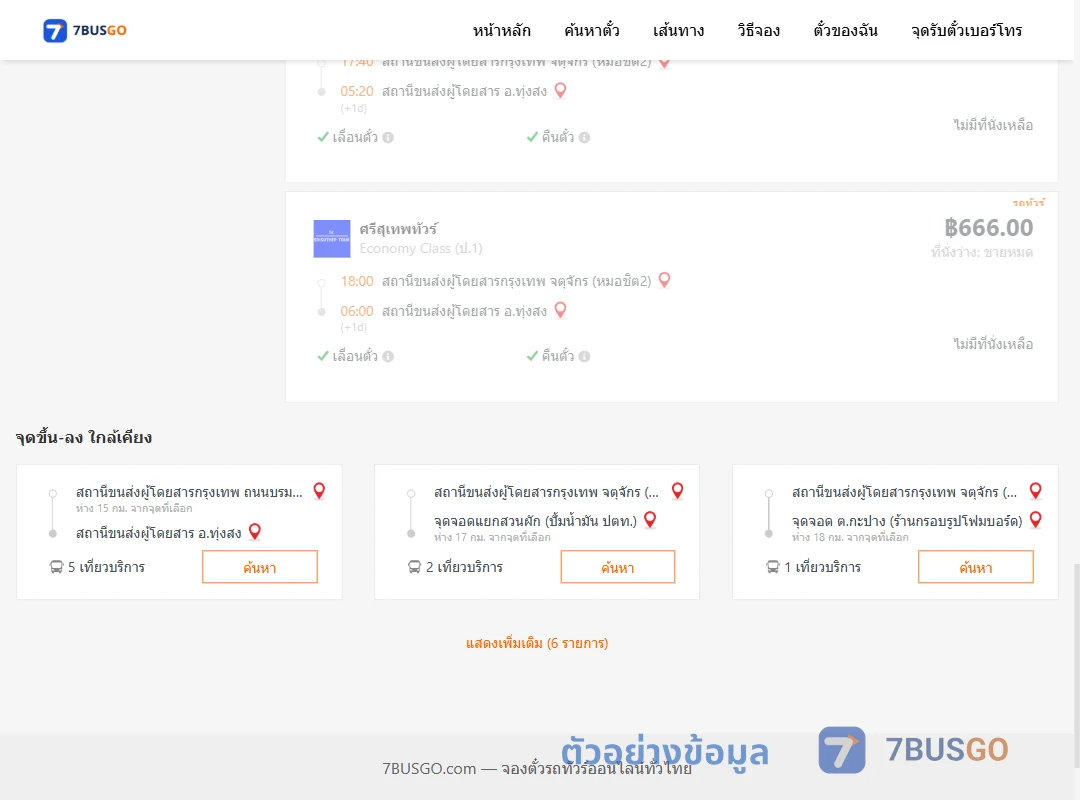Click map pin next to 05:20 ทุ่งสง station
The image size is (1080, 800).
point(561,90)
